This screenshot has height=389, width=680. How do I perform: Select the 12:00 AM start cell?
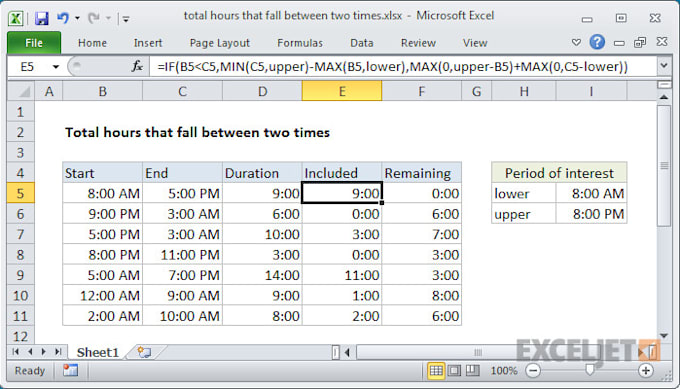coord(102,295)
